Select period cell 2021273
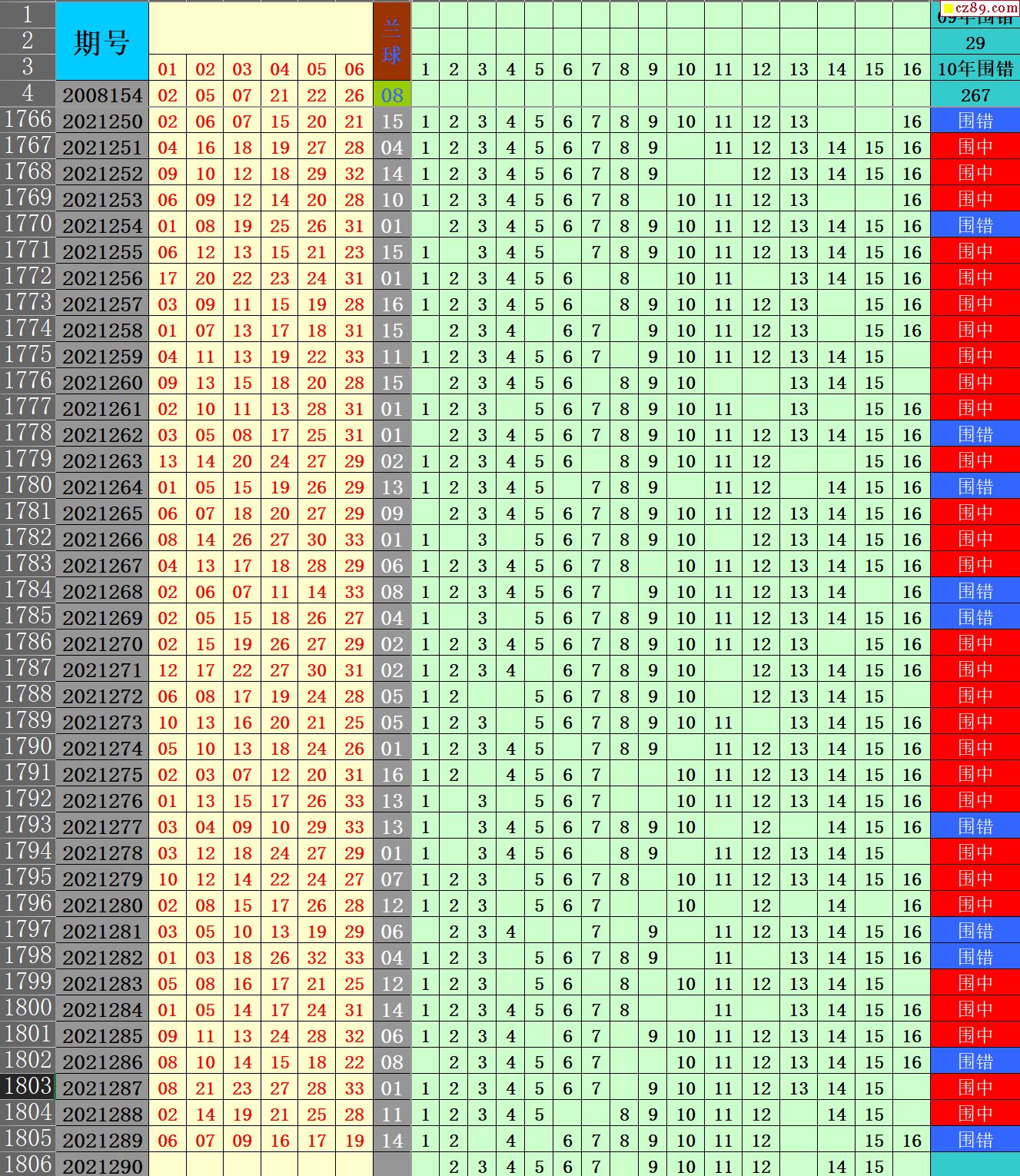Screen dimensions: 1020x1176 click(x=102, y=722)
